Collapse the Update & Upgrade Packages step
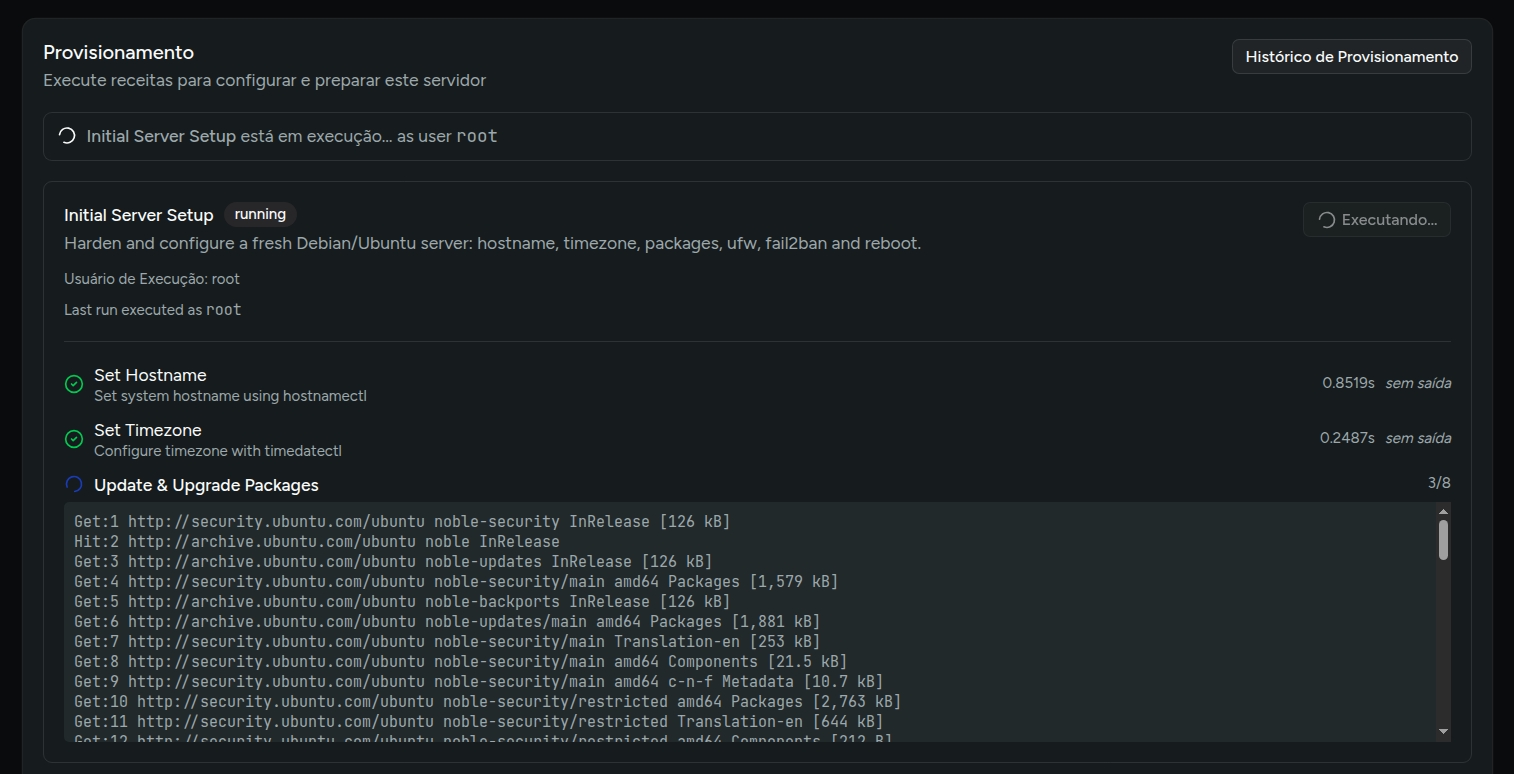Screen dimensions: 1514x774 [206, 486]
